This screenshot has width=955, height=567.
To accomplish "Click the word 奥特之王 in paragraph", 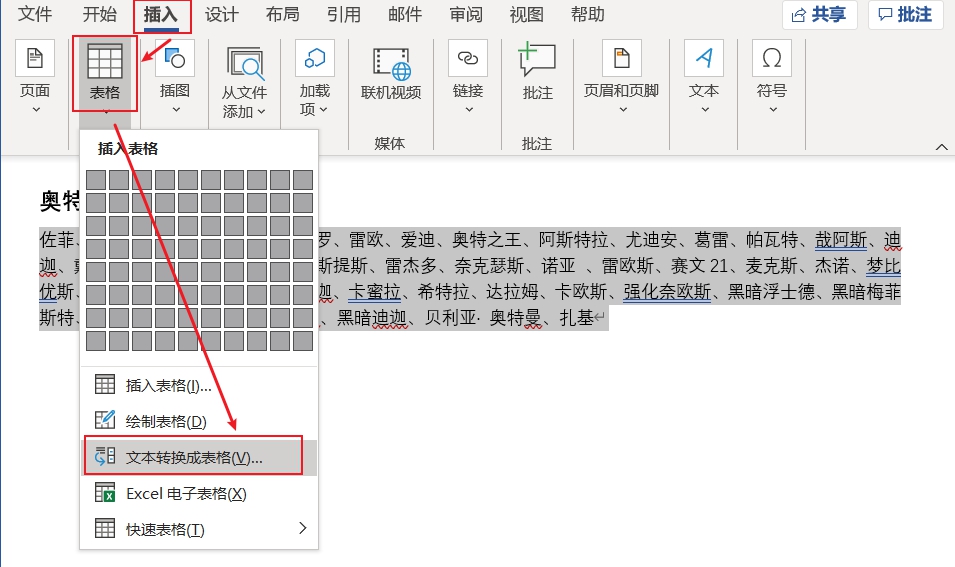I will tap(486, 240).
